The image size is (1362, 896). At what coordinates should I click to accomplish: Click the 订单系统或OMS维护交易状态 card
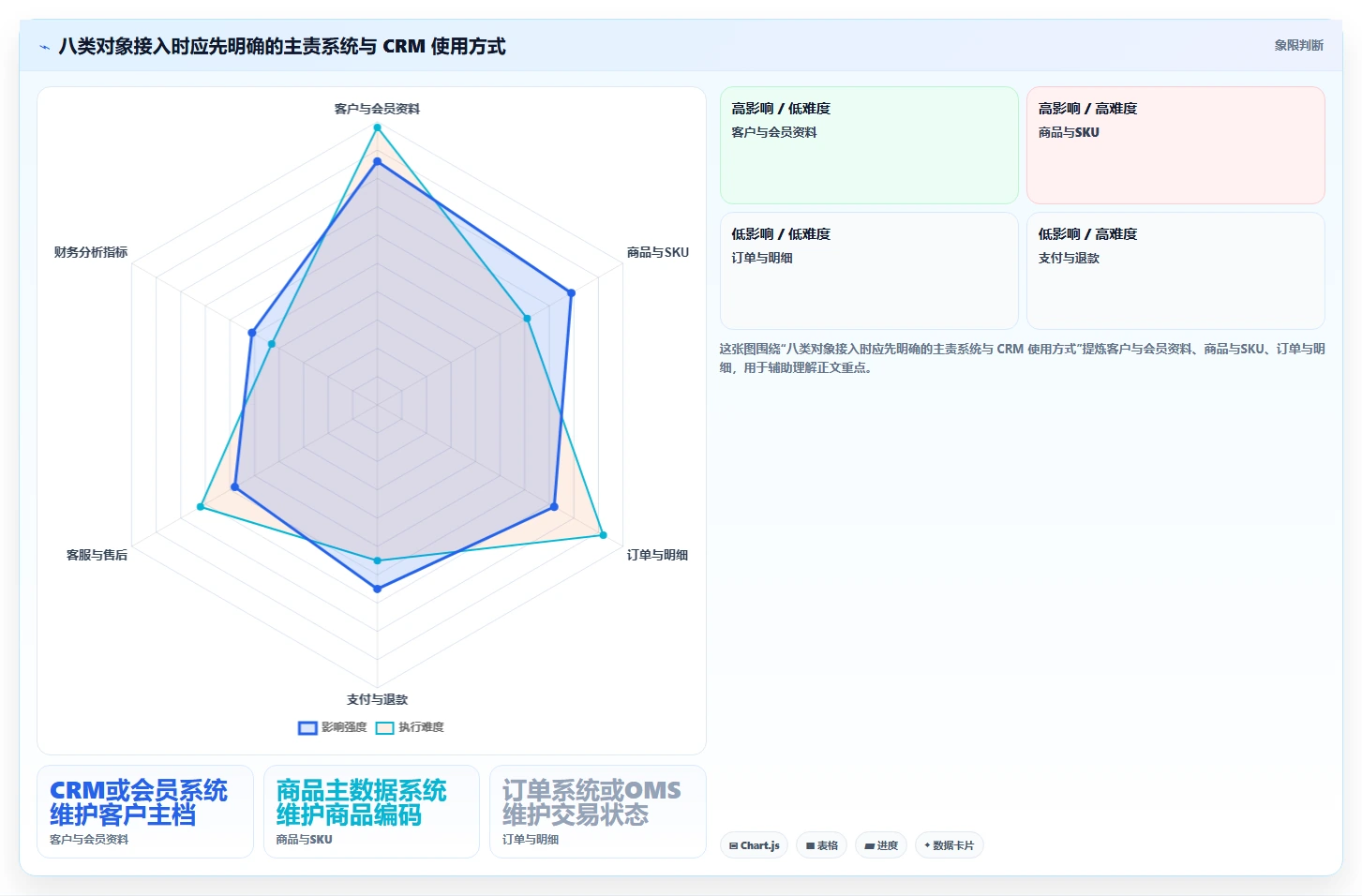(x=598, y=812)
